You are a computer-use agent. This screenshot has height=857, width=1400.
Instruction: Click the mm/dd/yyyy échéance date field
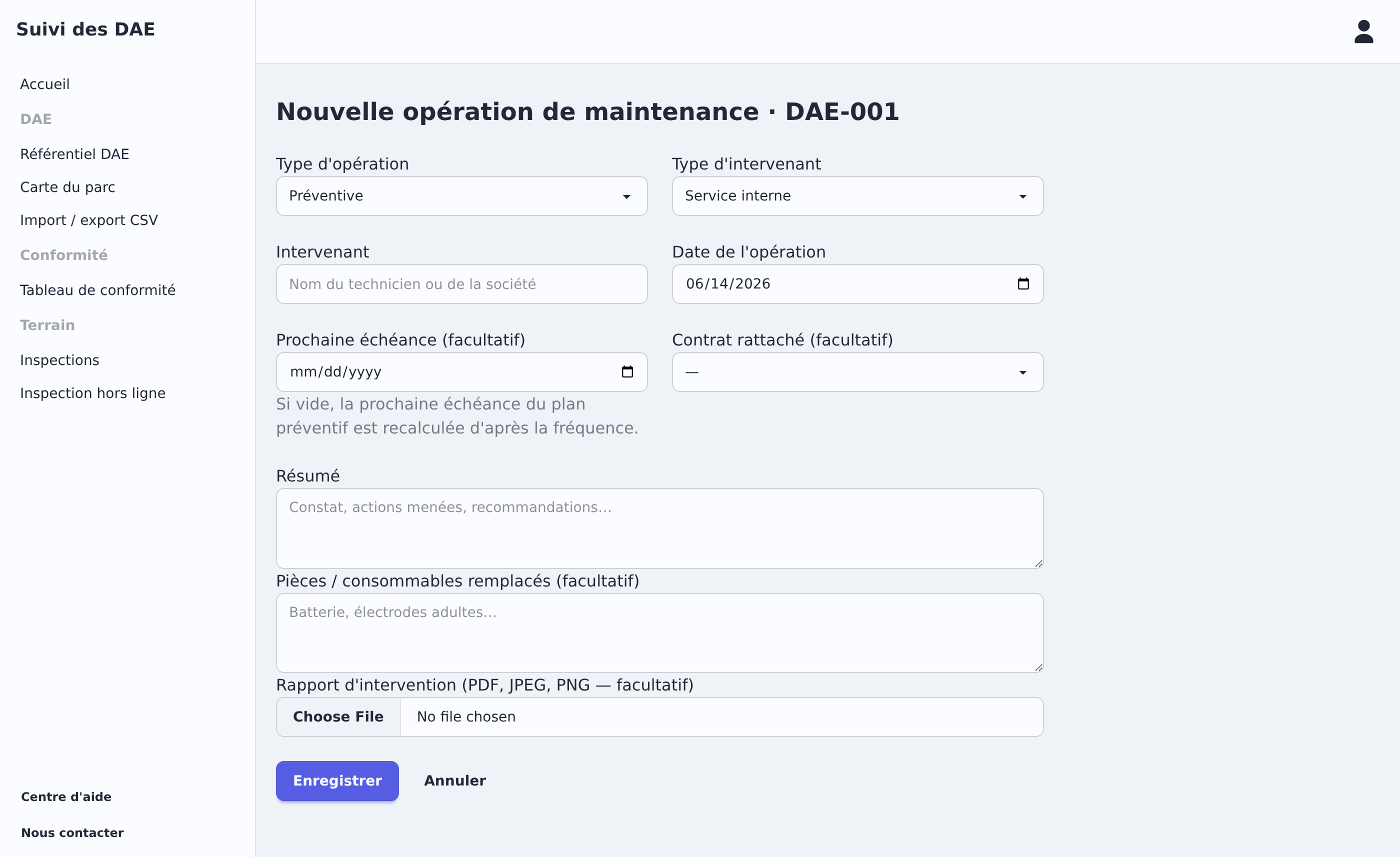[461, 372]
